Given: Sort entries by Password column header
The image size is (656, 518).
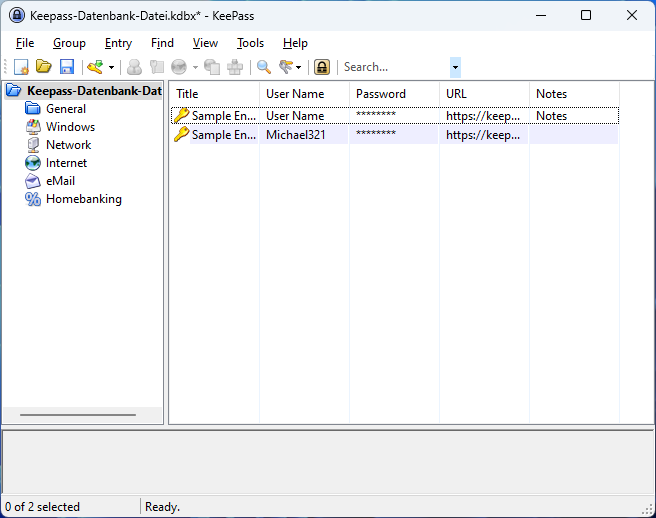Looking at the screenshot, I should (x=394, y=94).
